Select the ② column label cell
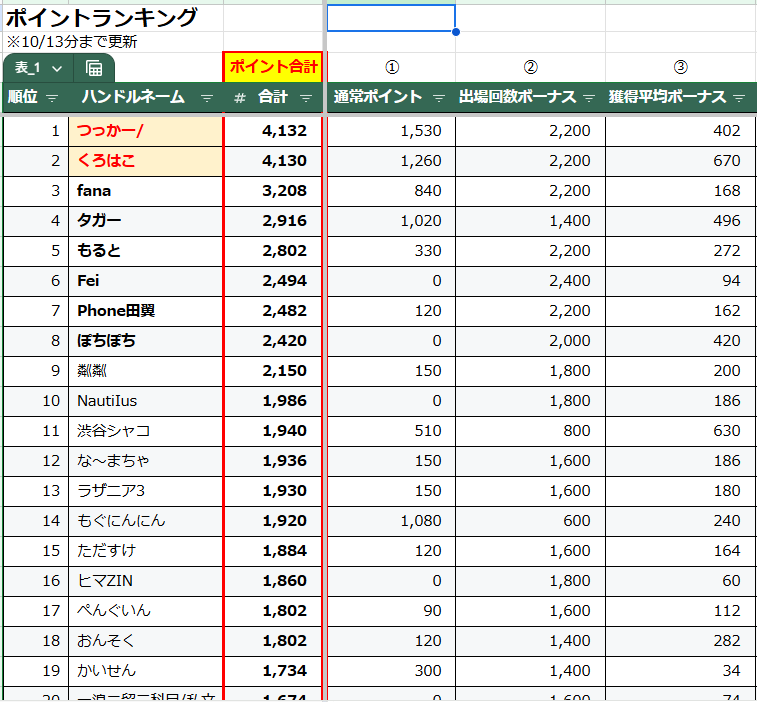757x702 pixels. pyautogui.click(x=530, y=67)
